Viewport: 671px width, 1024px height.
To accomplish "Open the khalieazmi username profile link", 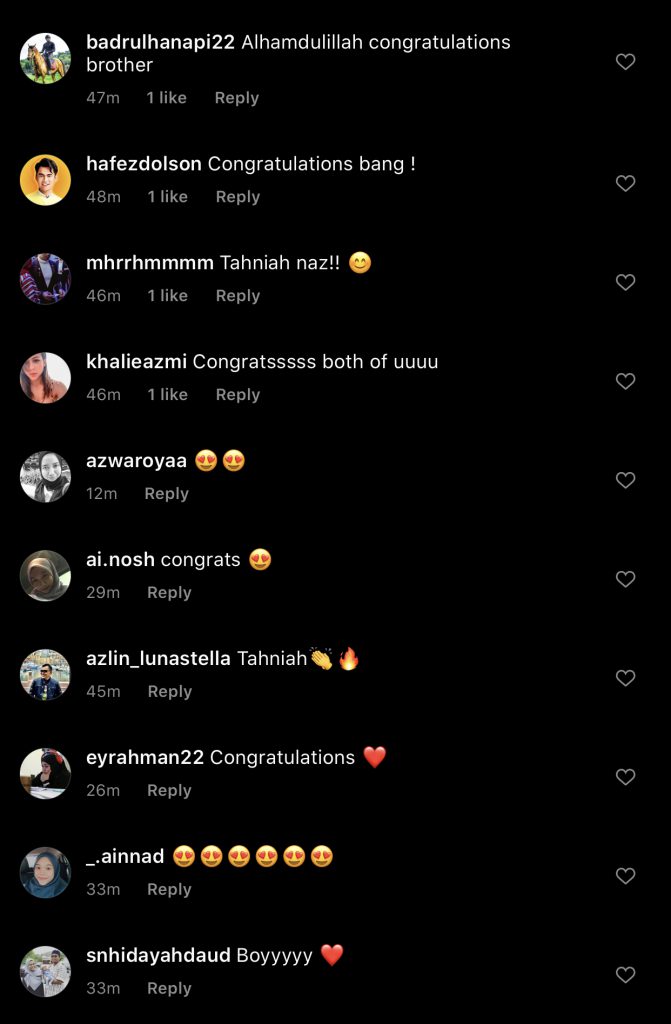I will [136, 362].
